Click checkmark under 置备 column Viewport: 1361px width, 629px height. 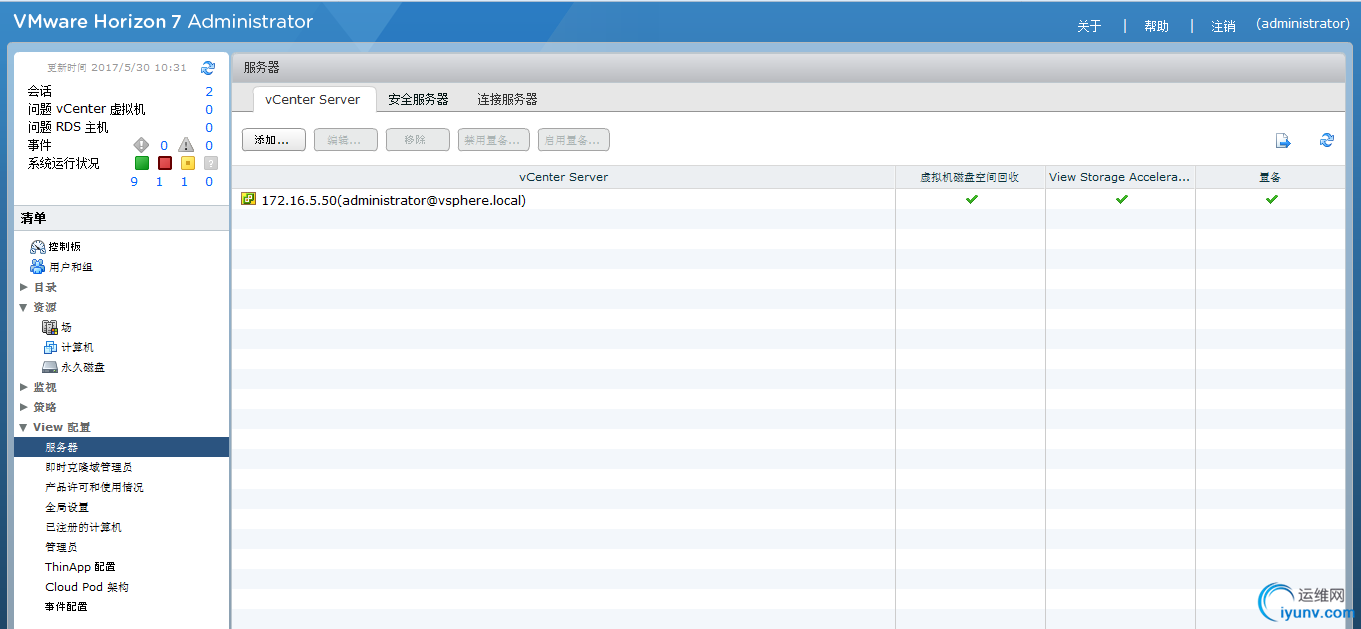click(x=1271, y=199)
